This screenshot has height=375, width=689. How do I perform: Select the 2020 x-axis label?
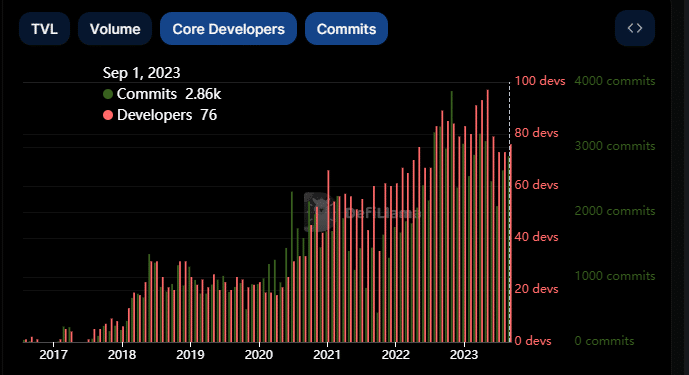[x=259, y=355]
